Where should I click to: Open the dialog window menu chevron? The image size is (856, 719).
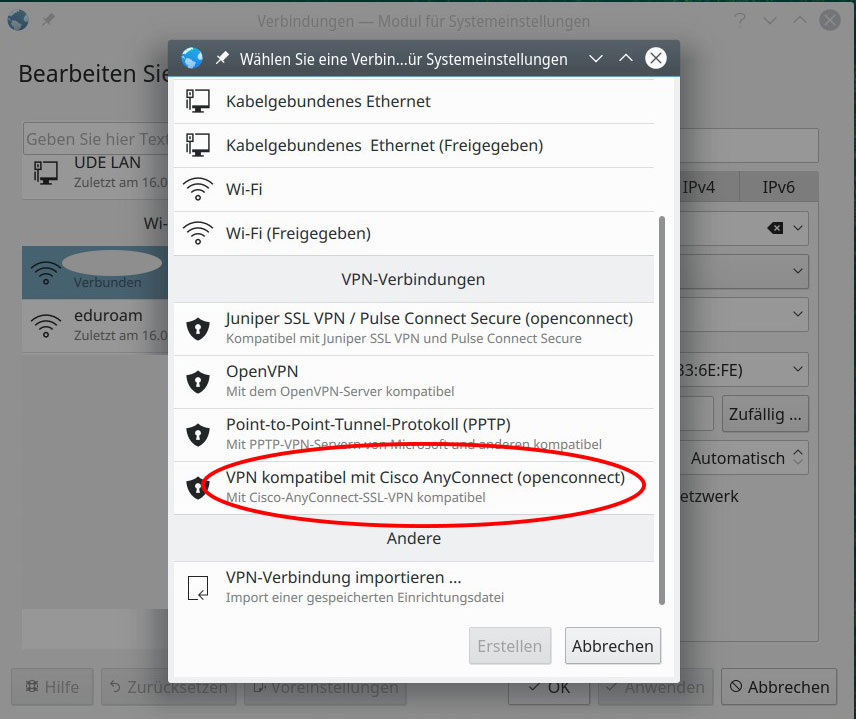tap(596, 58)
